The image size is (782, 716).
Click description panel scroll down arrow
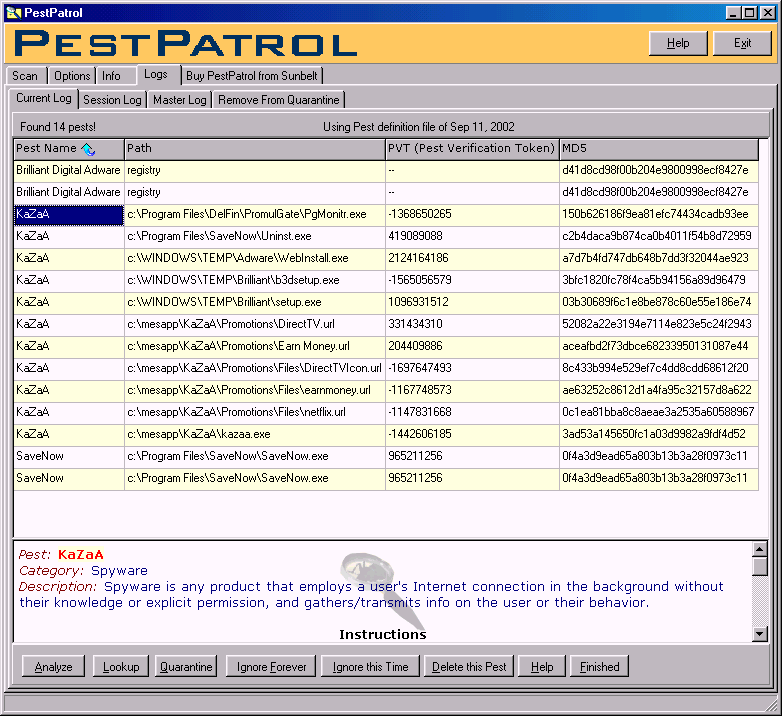(760, 634)
